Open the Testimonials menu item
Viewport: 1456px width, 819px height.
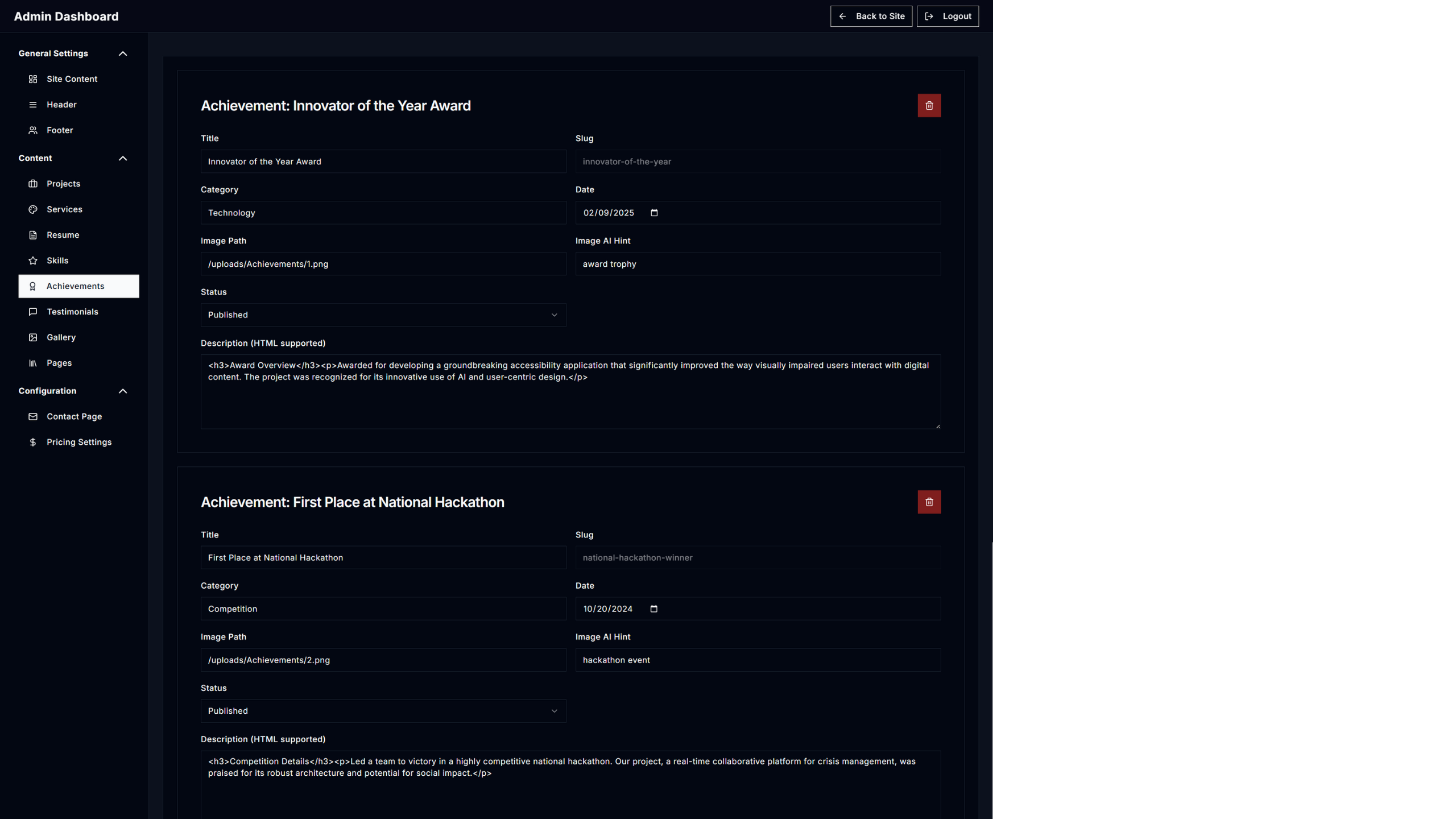(72, 312)
